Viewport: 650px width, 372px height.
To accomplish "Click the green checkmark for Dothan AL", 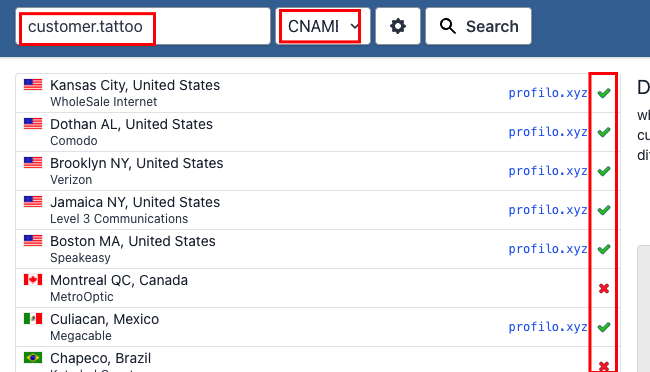I will pyautogui.click(x=604, y=132).
